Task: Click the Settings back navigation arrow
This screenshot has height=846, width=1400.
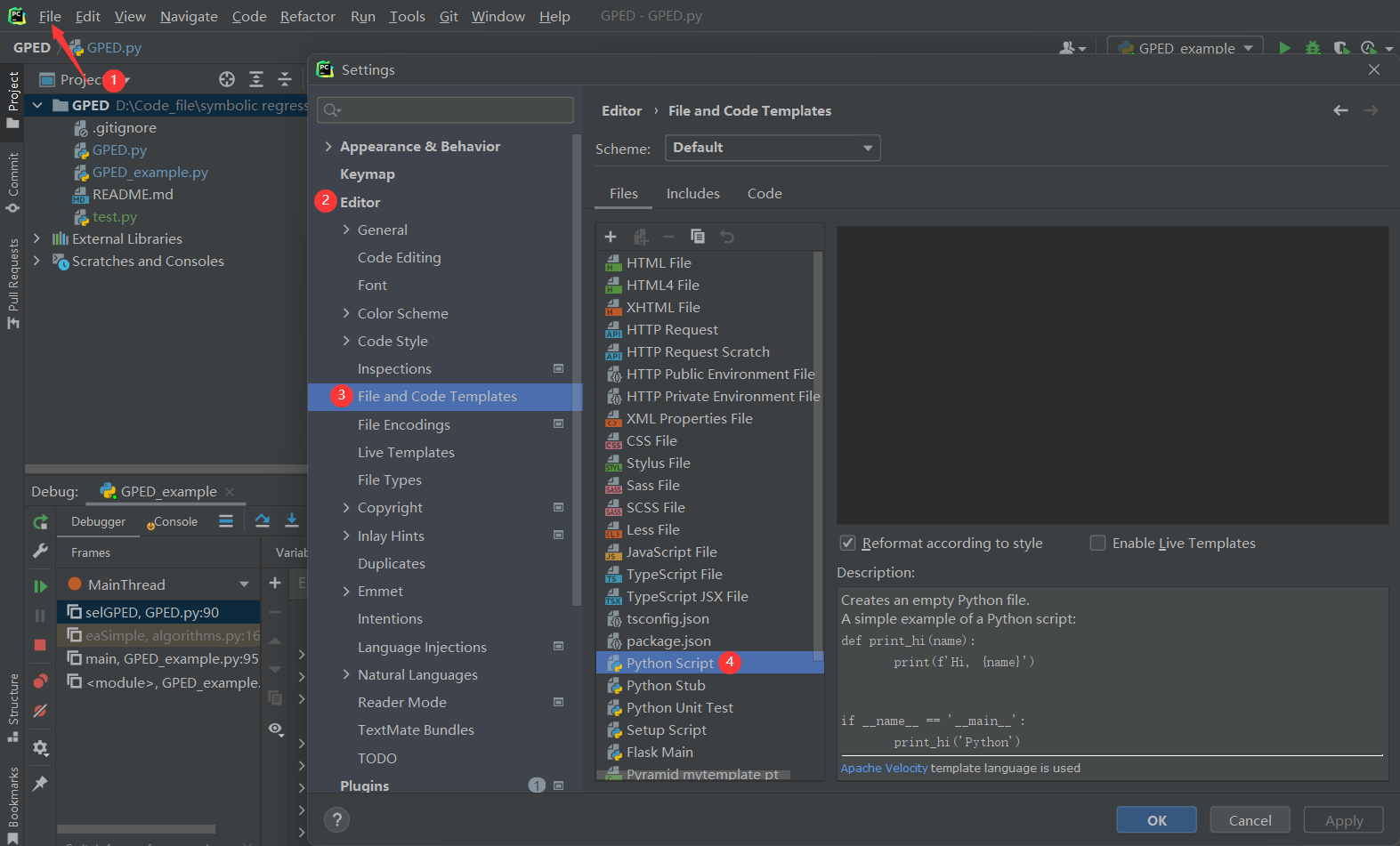Action: coord(1340,110)
